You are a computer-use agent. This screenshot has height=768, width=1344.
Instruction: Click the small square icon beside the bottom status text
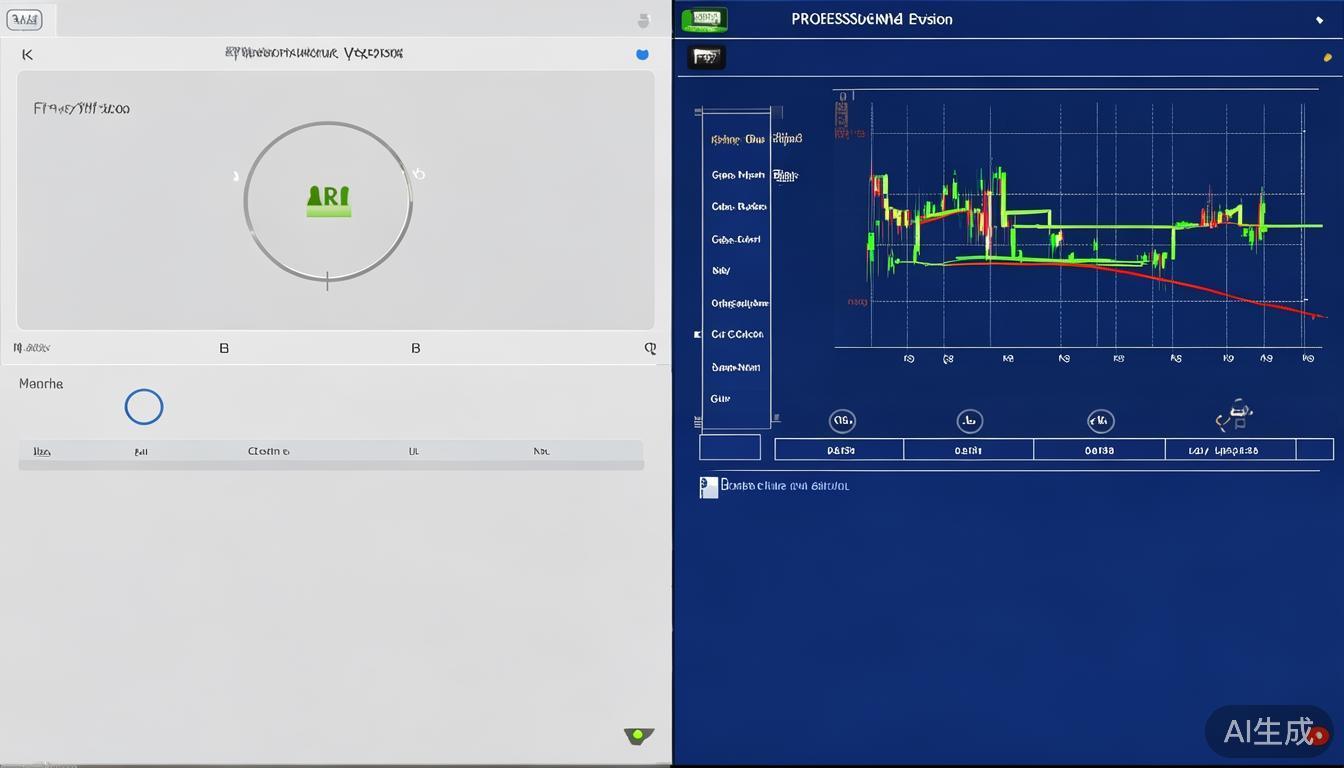pyautogui.click(x=708, y=487)
